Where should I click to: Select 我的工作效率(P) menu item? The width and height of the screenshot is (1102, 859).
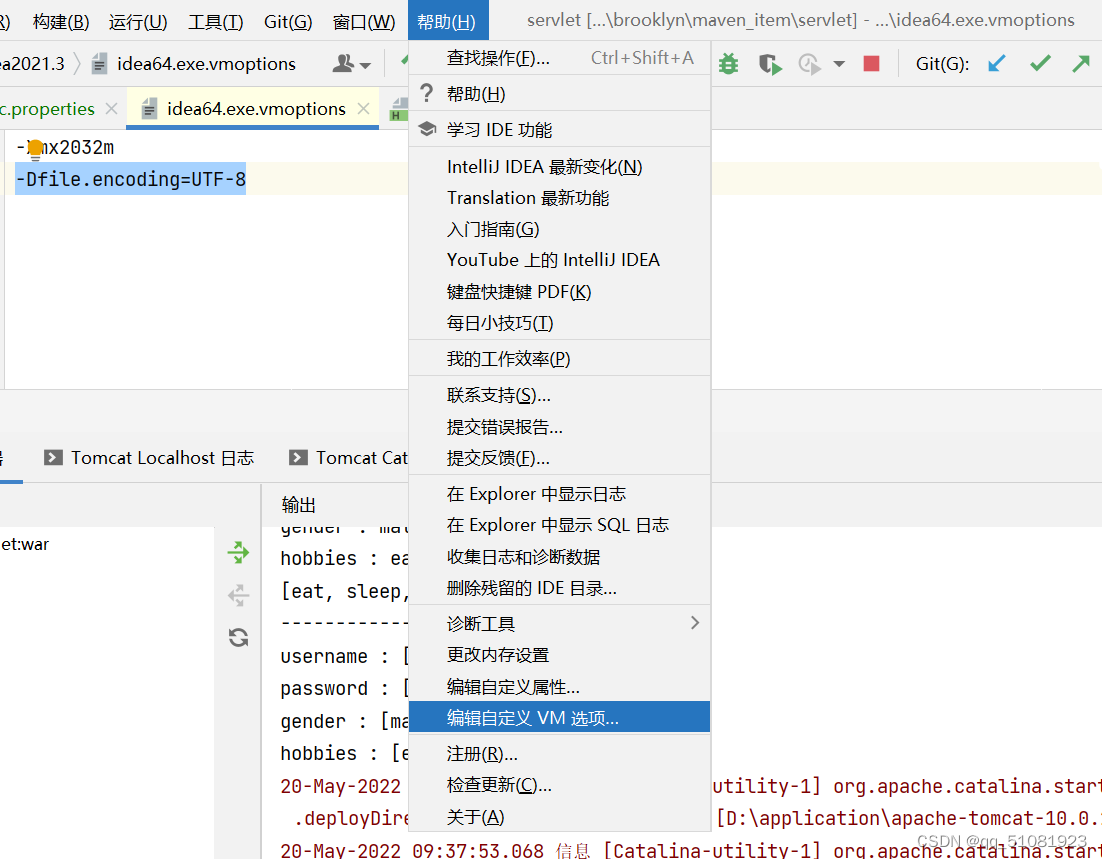click(559, 359)
